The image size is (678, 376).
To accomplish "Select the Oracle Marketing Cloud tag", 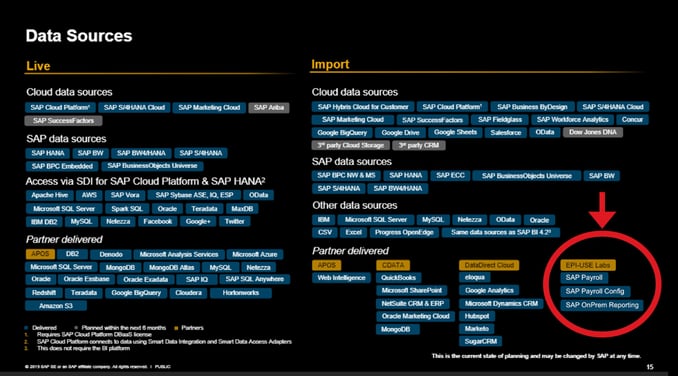I will click(x=416, y=316).
